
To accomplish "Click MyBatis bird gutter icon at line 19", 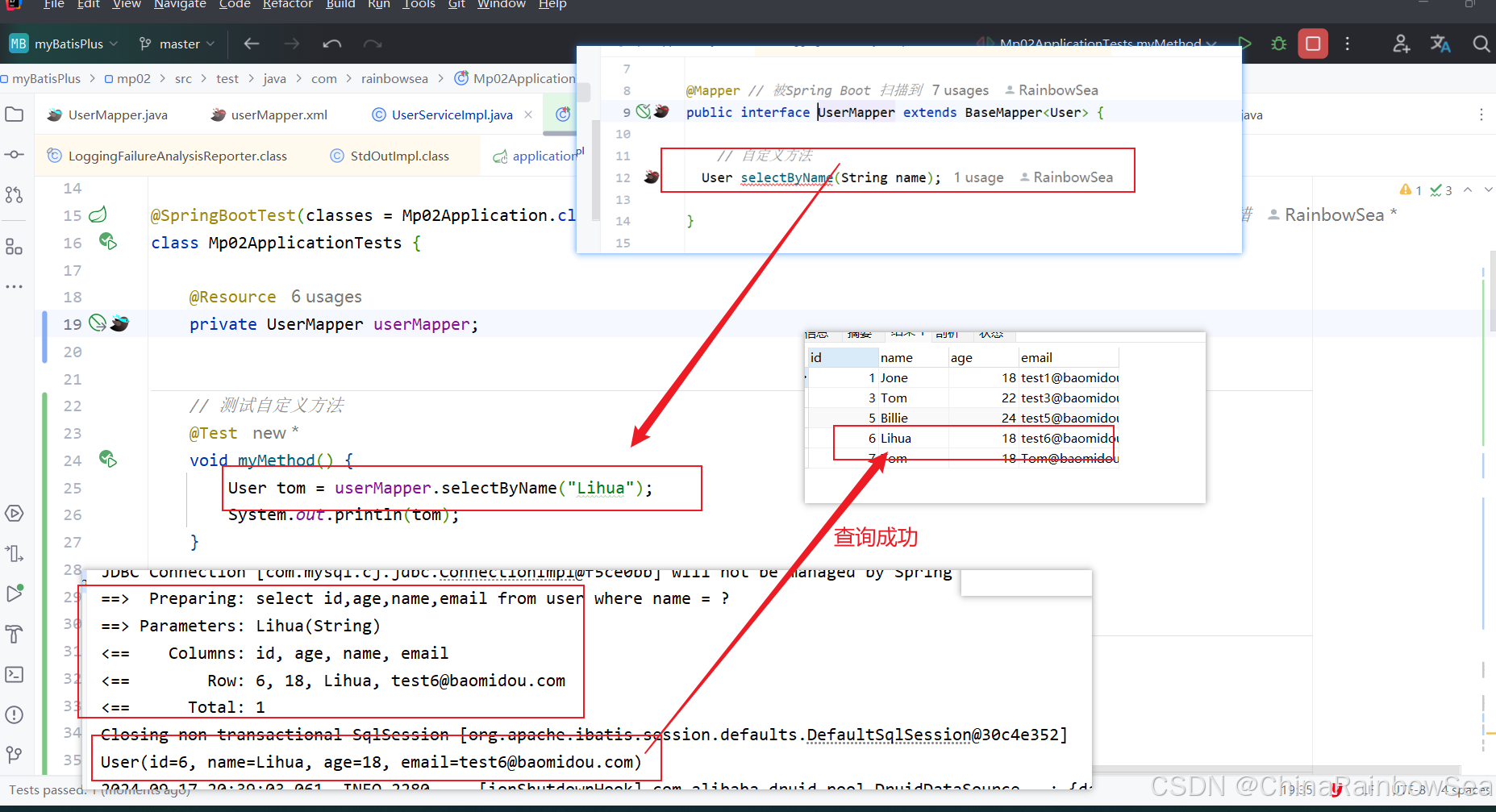I will 119,323.
